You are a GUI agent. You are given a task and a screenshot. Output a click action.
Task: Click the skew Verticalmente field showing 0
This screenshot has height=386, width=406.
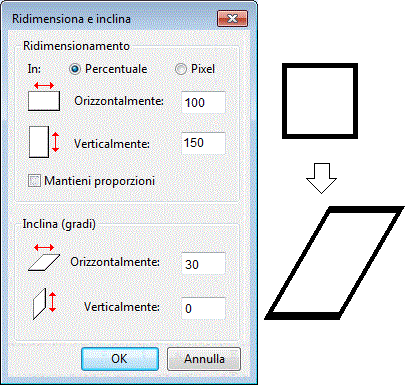(203, 308)
